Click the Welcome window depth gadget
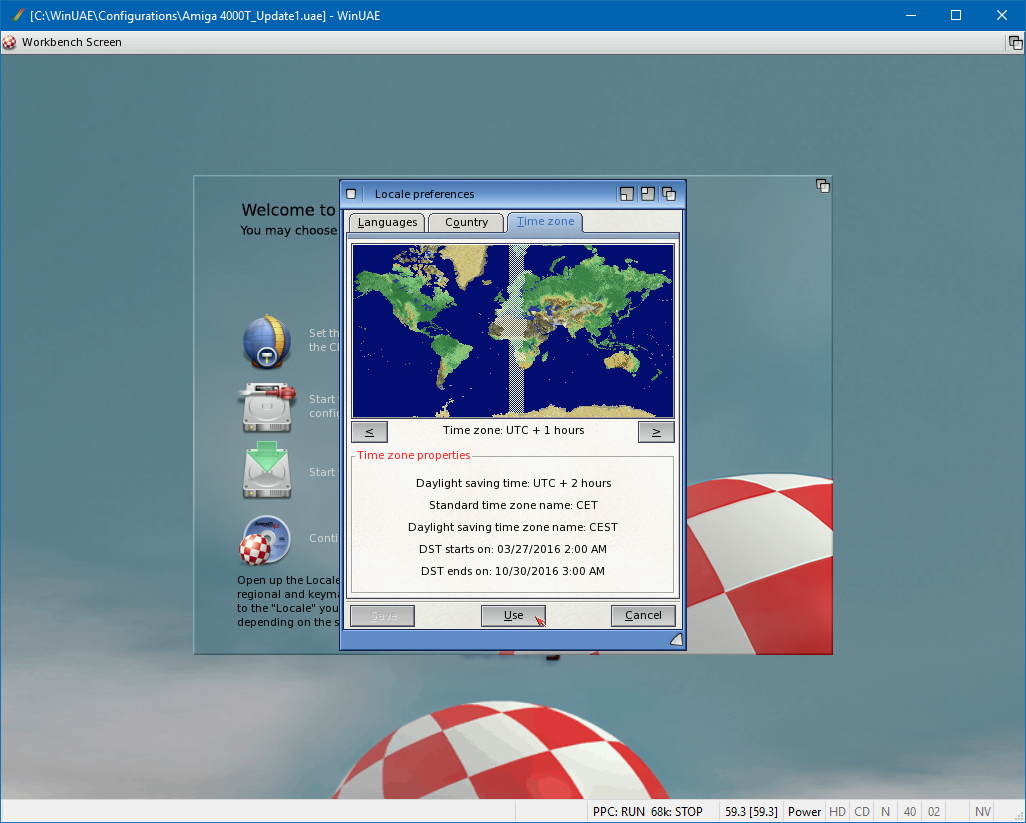 822,186
